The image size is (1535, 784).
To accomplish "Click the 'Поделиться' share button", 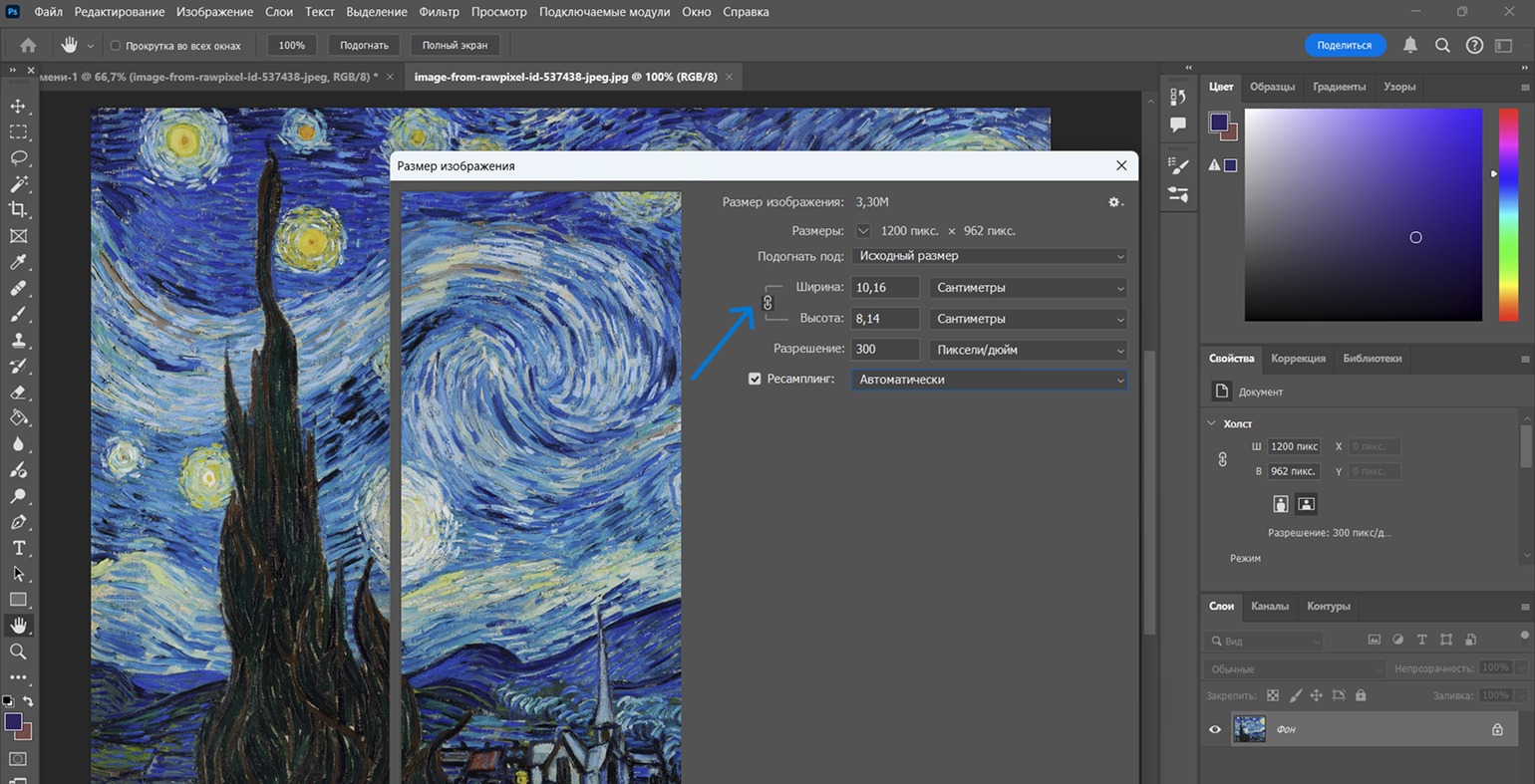I will (x=1345, y=45).
